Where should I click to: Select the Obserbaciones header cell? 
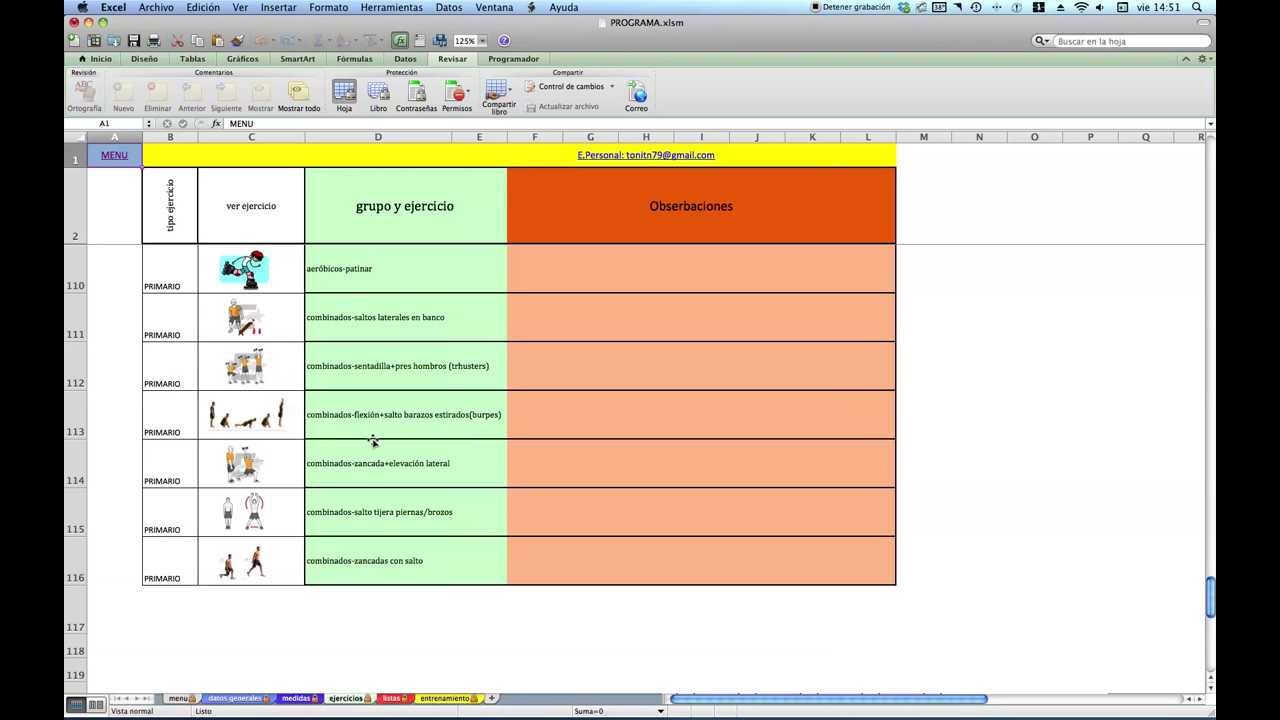click(x=701, y=206)
